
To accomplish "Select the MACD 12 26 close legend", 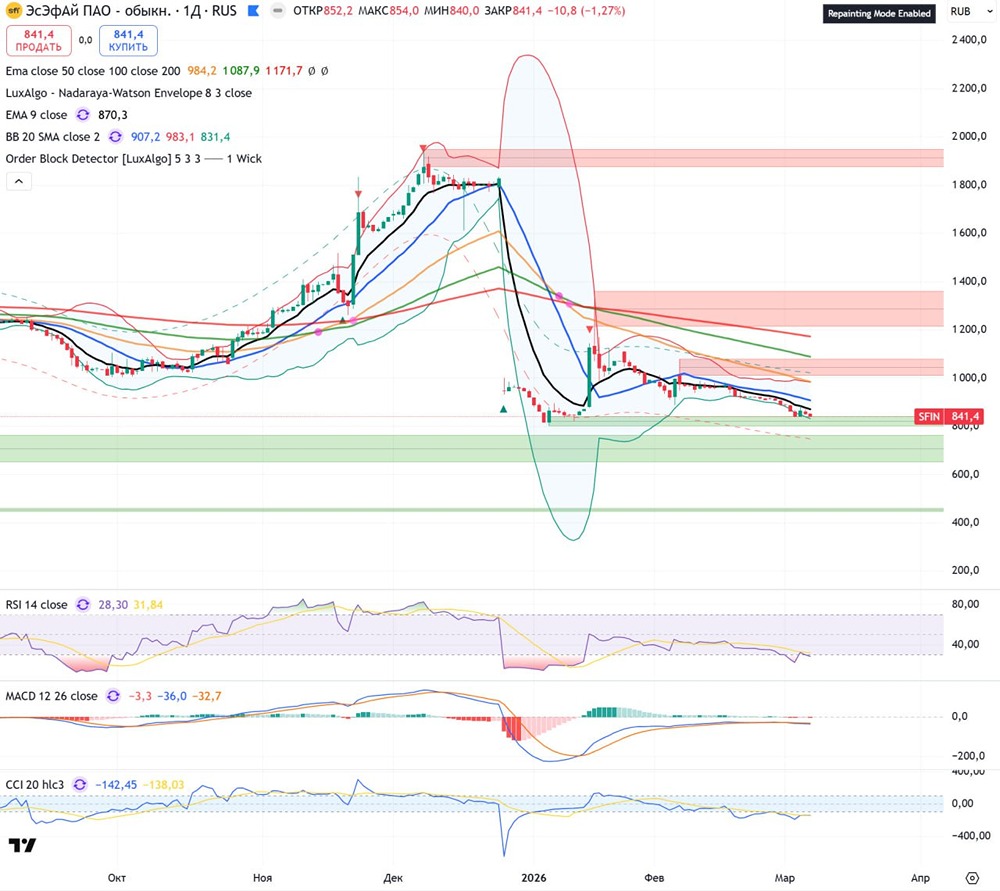I will pos(52,696).
